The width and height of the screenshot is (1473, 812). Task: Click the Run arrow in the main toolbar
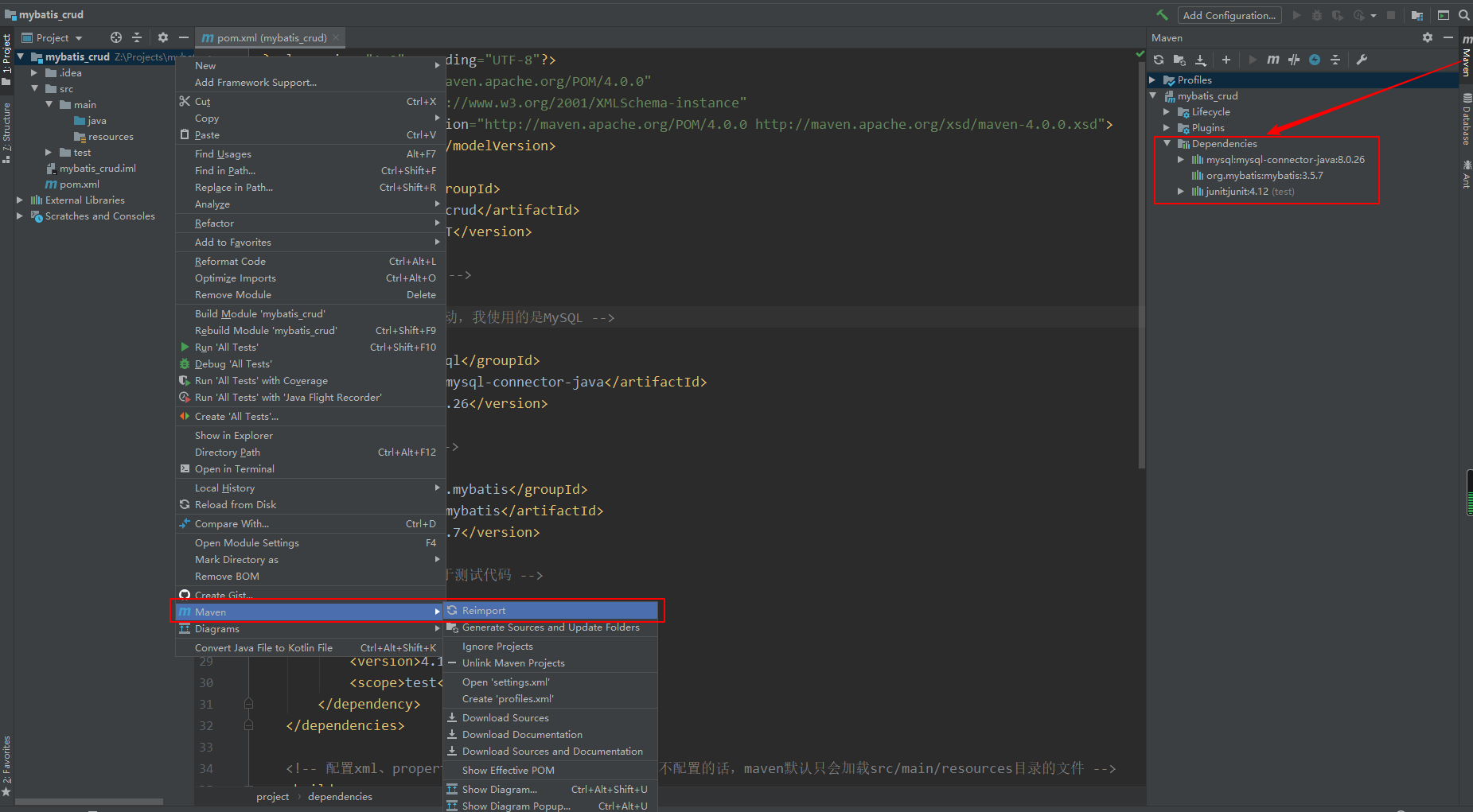(1296, 15)
